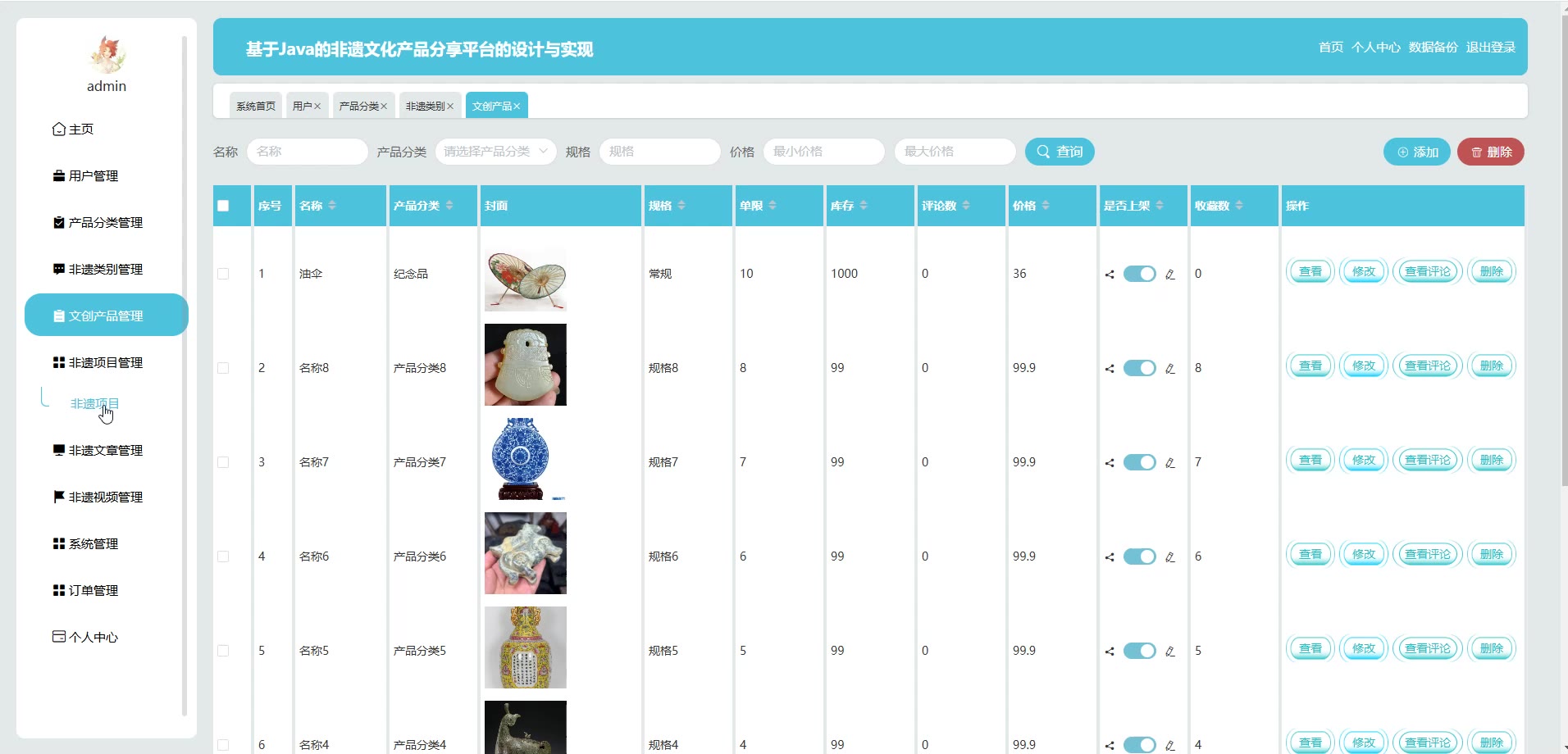Sort by 是否上架 using header sort arrows
The height and width of the screenshot is (754, 1568).
[x=1160, y=206]
